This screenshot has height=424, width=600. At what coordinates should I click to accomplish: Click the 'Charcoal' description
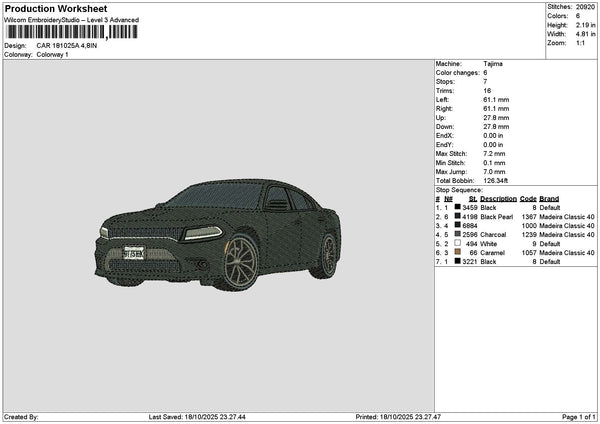493,235
